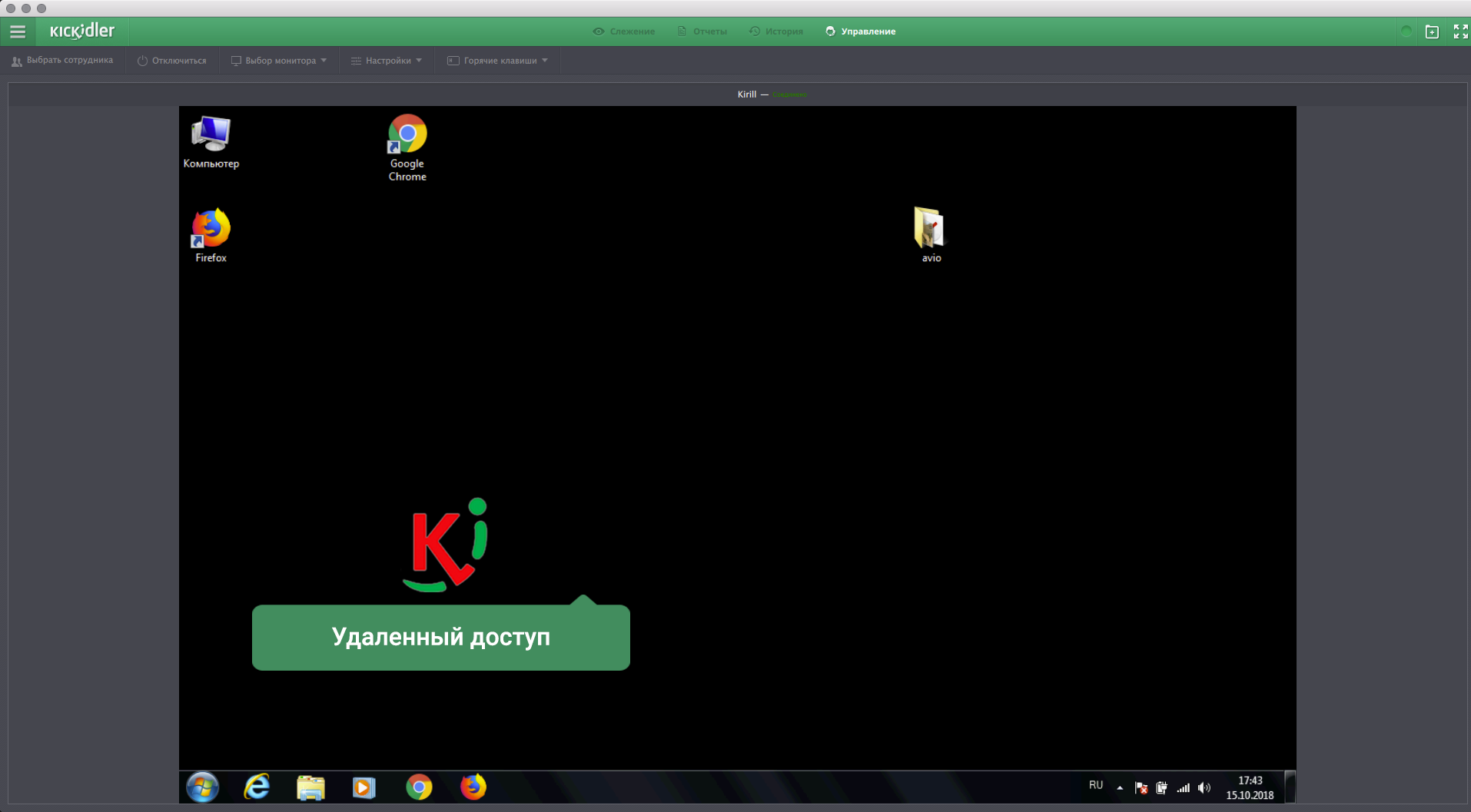The height and width of the screenshot is (812, 1471).
Task: Click the RU language indicator
Action: pyautogui.click(x=1096, y=785)
